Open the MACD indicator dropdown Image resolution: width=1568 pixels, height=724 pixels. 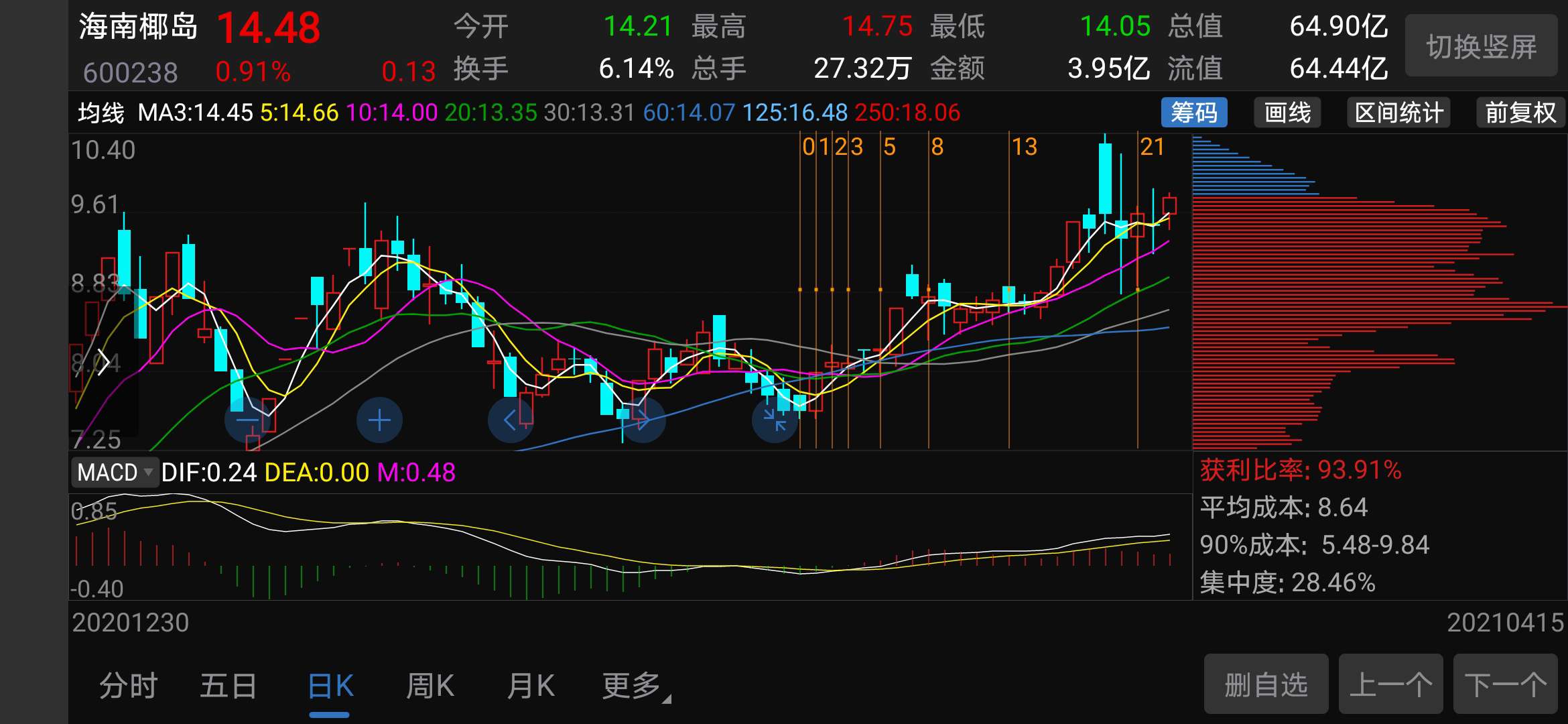(114, 473)
